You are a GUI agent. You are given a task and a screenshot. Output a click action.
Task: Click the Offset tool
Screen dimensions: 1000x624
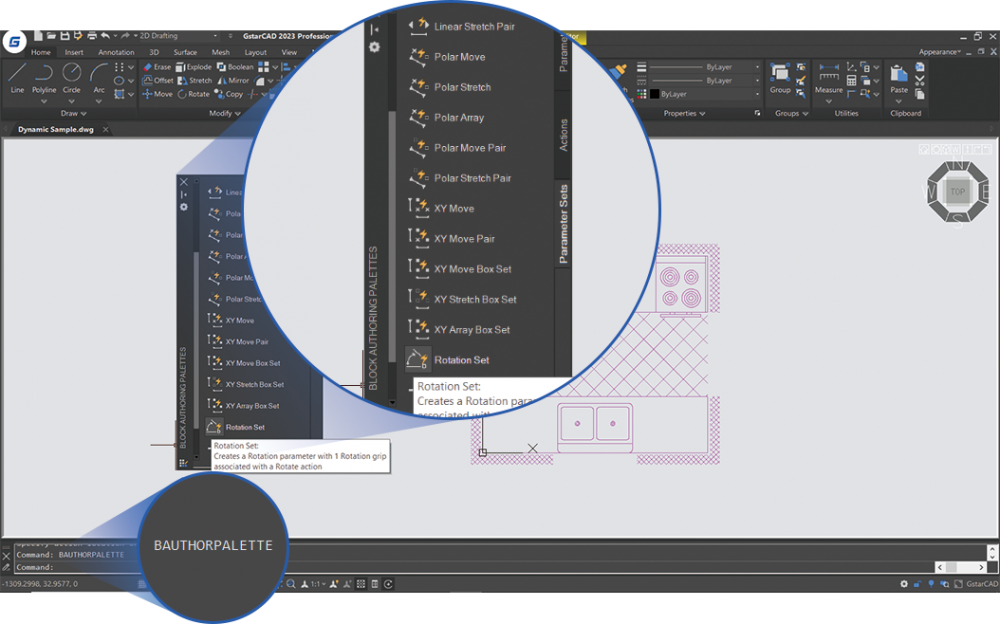(x=158, y=80)
